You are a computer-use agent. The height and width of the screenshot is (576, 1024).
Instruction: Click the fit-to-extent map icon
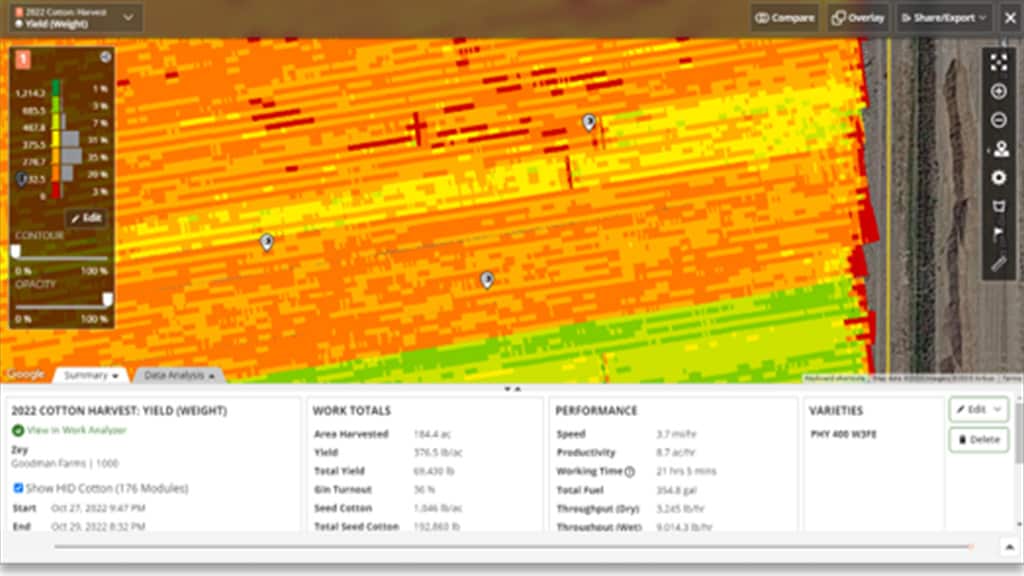pyautogui.click(x=999, y=63)
